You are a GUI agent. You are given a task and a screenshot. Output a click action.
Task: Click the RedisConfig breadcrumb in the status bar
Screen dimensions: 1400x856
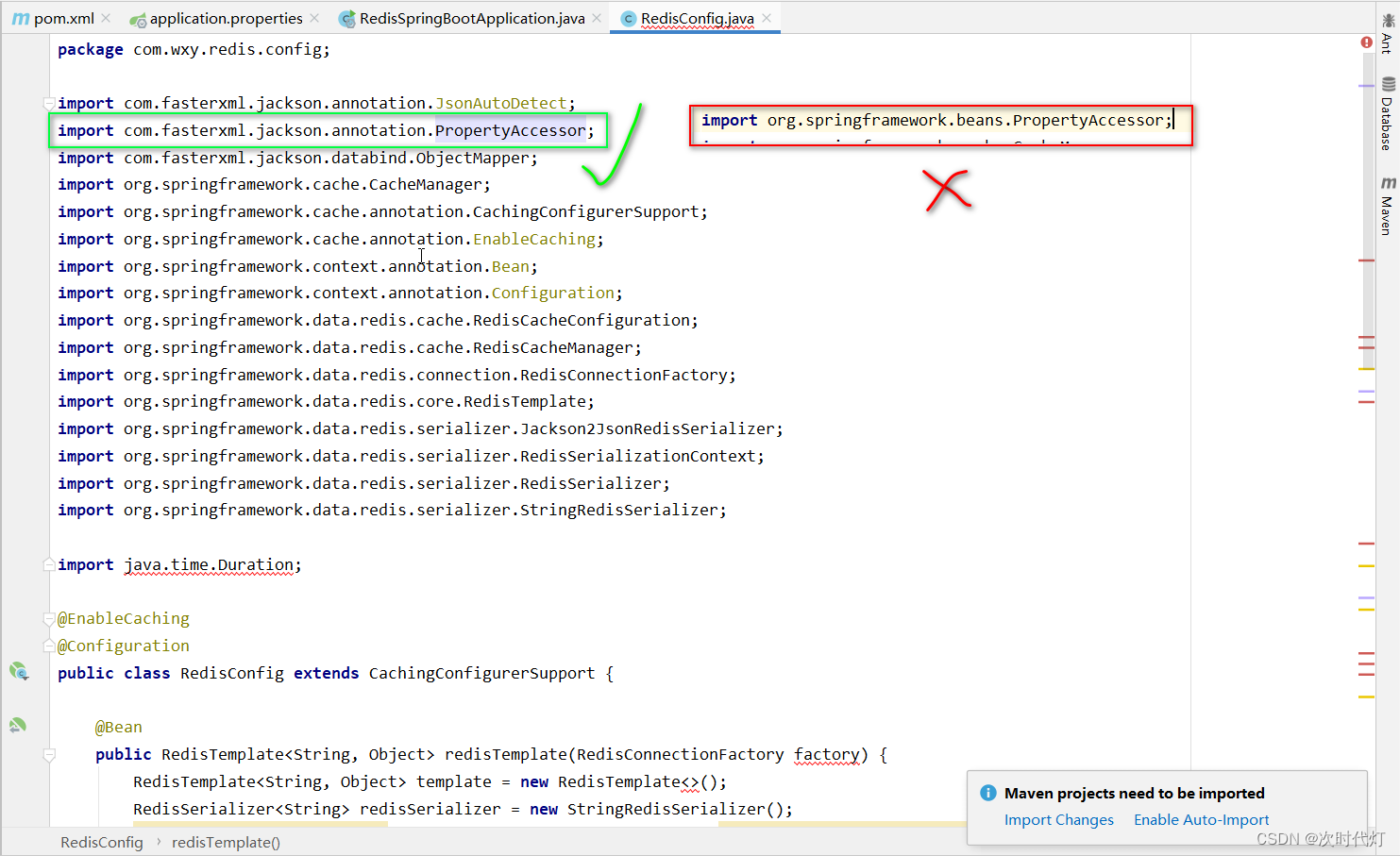pyautogui.click(x=101, y=842)
